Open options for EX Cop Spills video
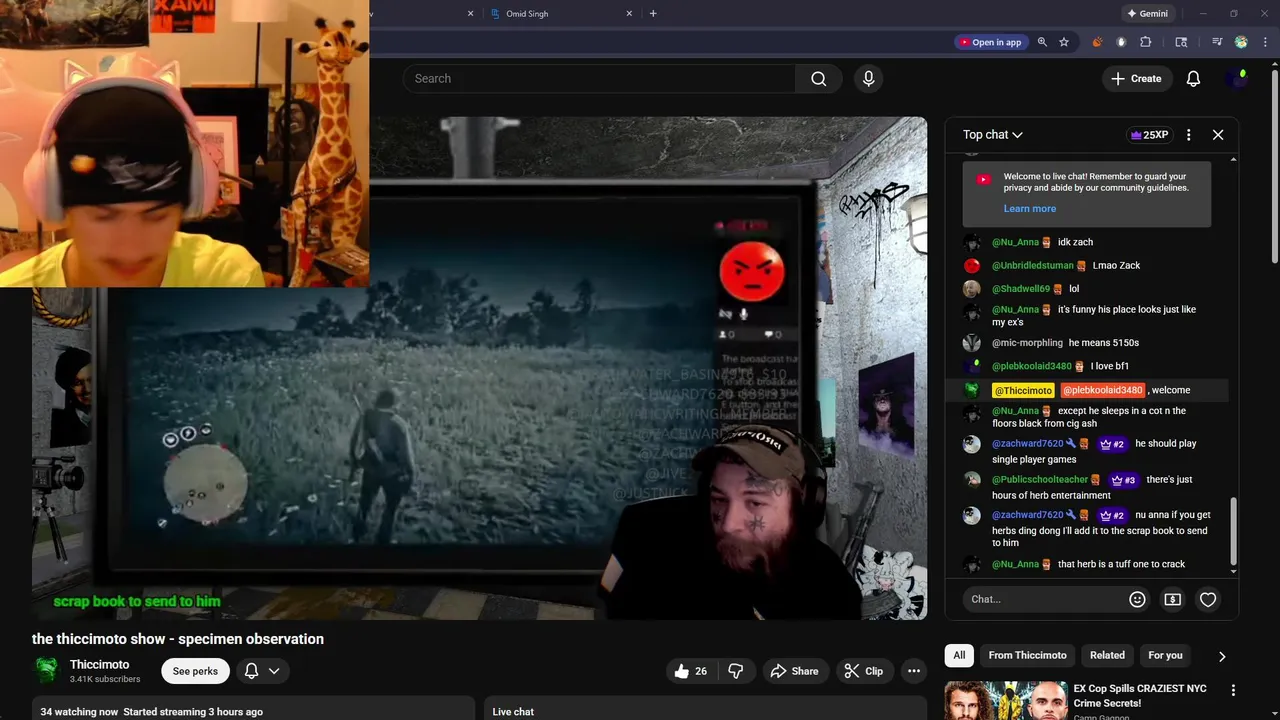 click(1233, 690)
